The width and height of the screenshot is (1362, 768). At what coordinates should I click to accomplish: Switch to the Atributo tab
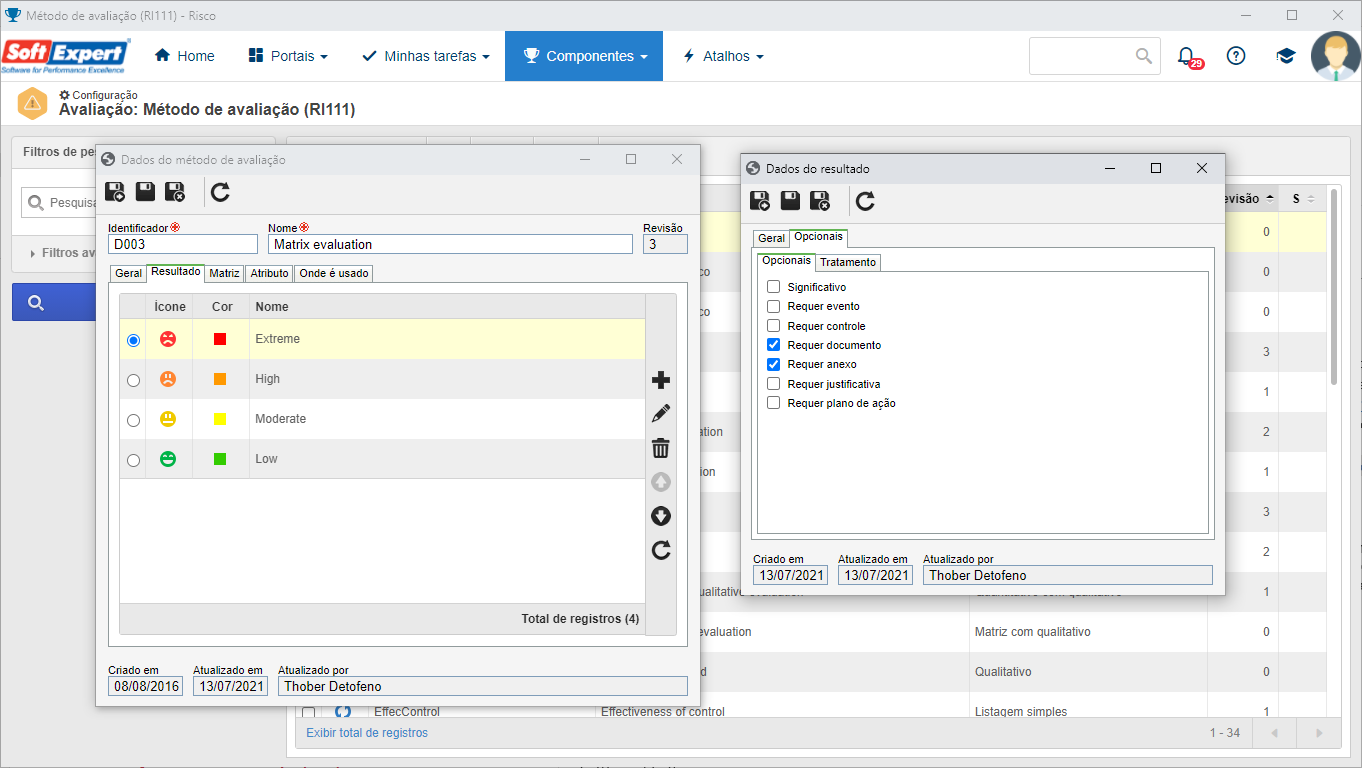point(269,273)
